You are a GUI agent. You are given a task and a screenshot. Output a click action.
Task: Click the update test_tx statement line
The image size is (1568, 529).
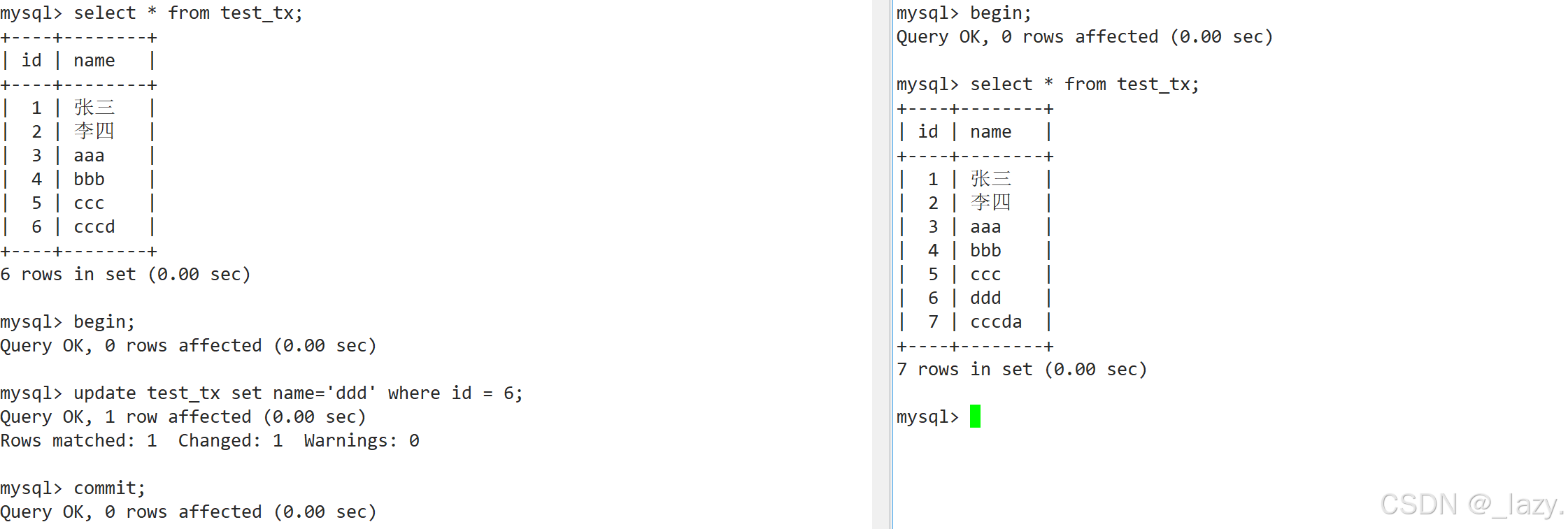coord(262,393)
